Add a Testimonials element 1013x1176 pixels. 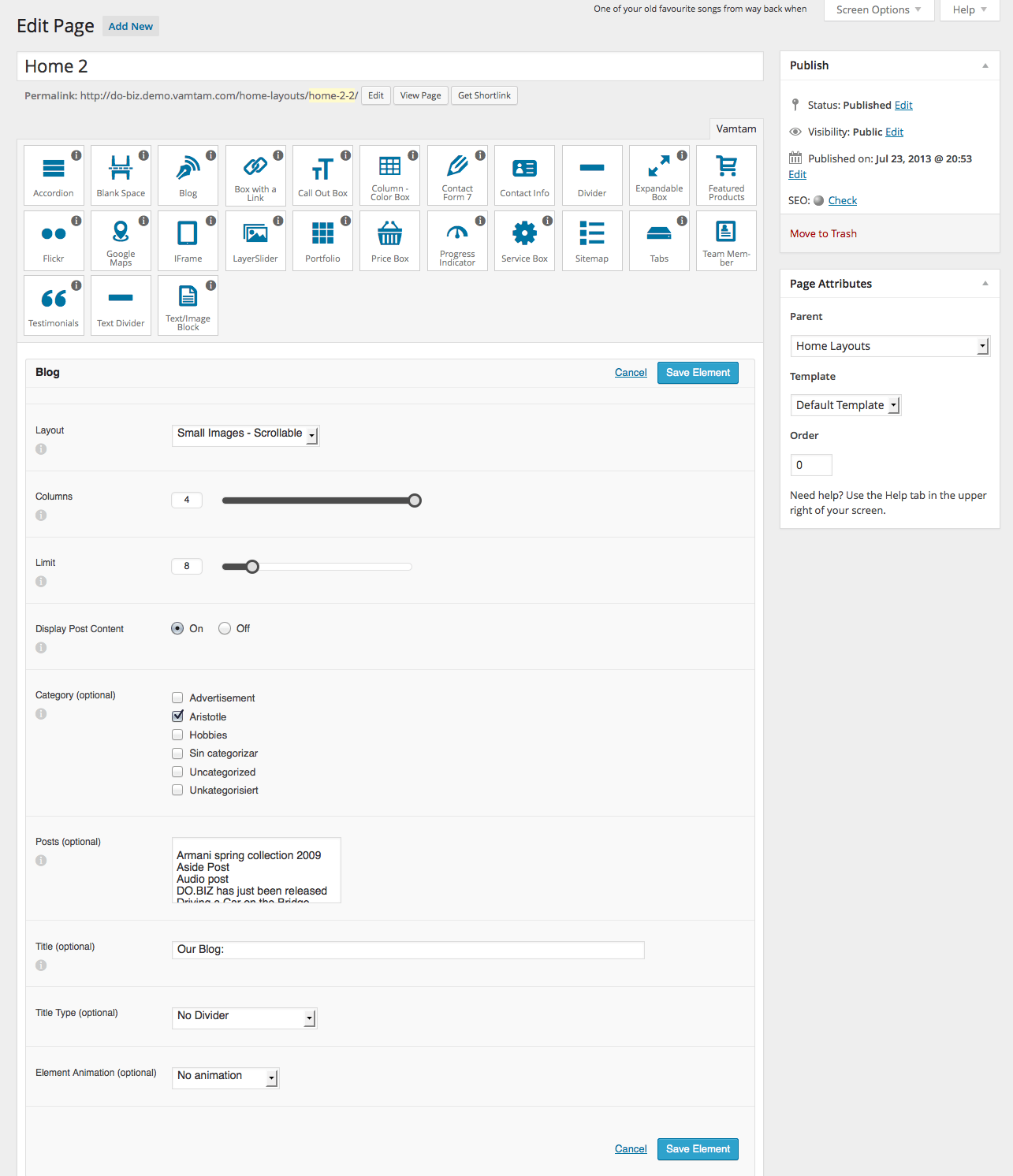54,305
